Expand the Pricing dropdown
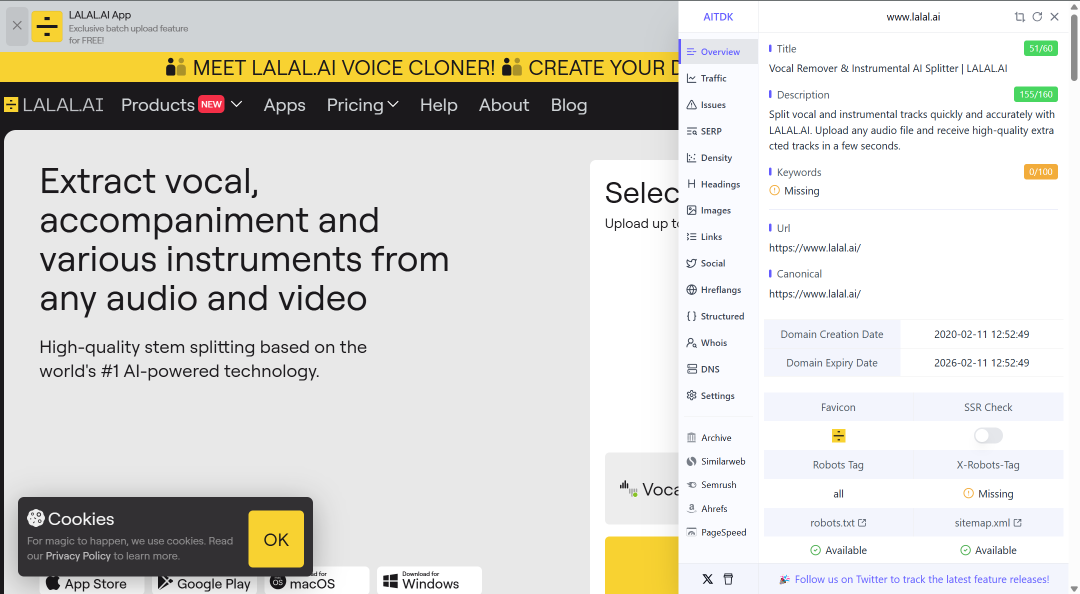The width and height of the screenshot is (1080, 594). [362, 105]
